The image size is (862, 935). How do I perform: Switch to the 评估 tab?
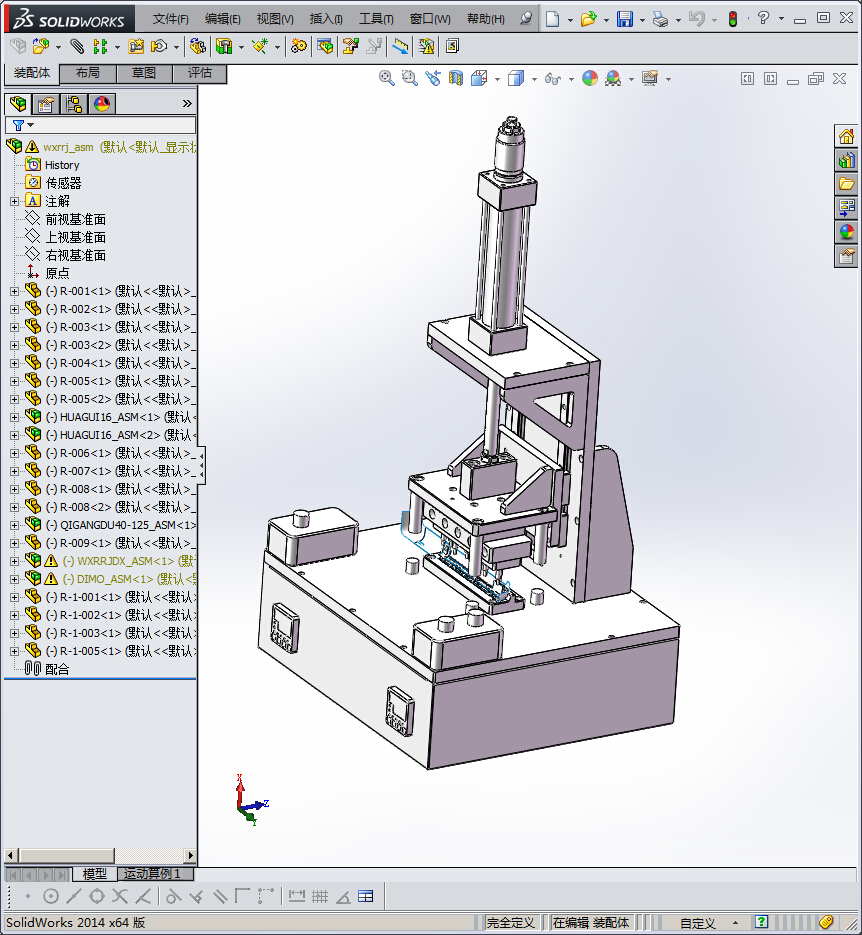click(200, 73)
